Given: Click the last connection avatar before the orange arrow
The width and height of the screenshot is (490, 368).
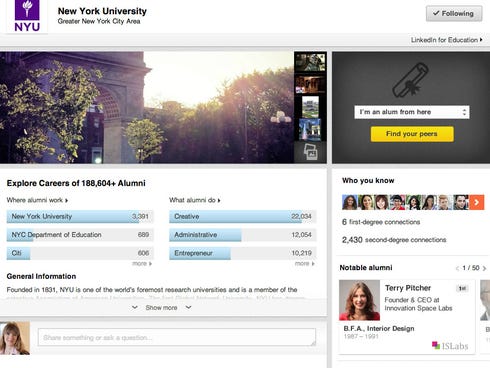Looking at the screenshot, I should point(461,202).
